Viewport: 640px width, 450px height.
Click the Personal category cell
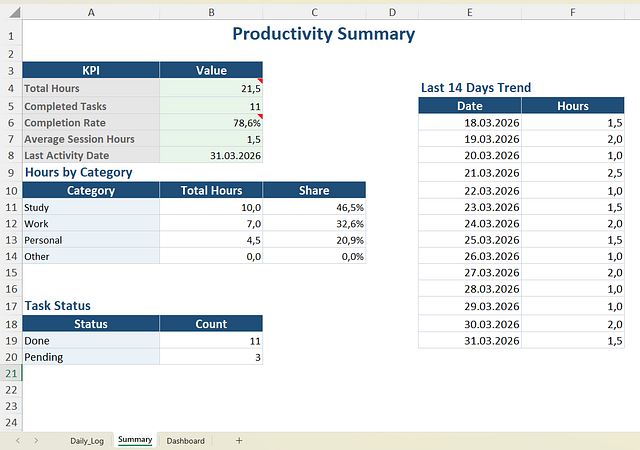coord(91,240)
